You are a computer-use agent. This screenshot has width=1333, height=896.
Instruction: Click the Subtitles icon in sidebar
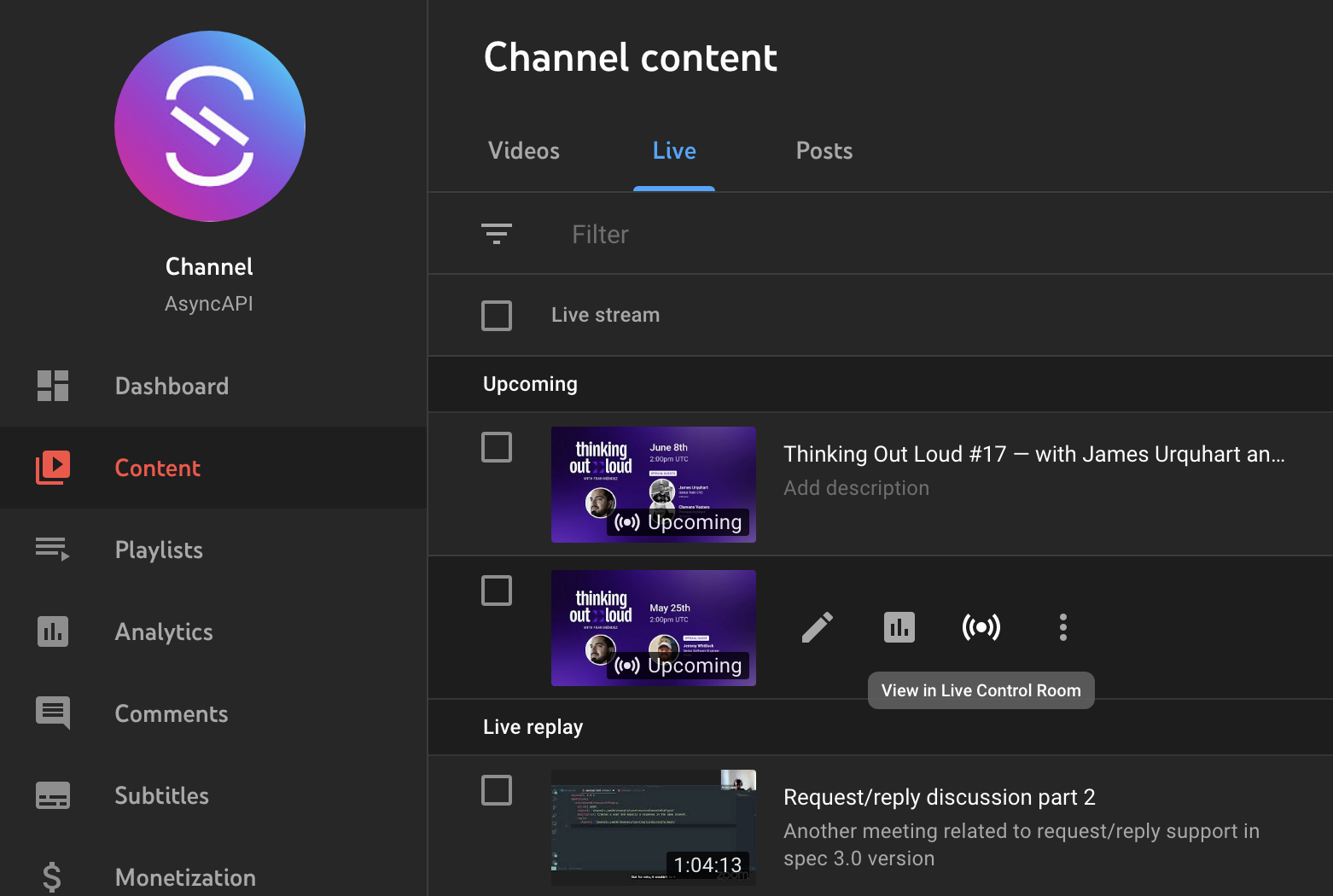coord(53,795)
